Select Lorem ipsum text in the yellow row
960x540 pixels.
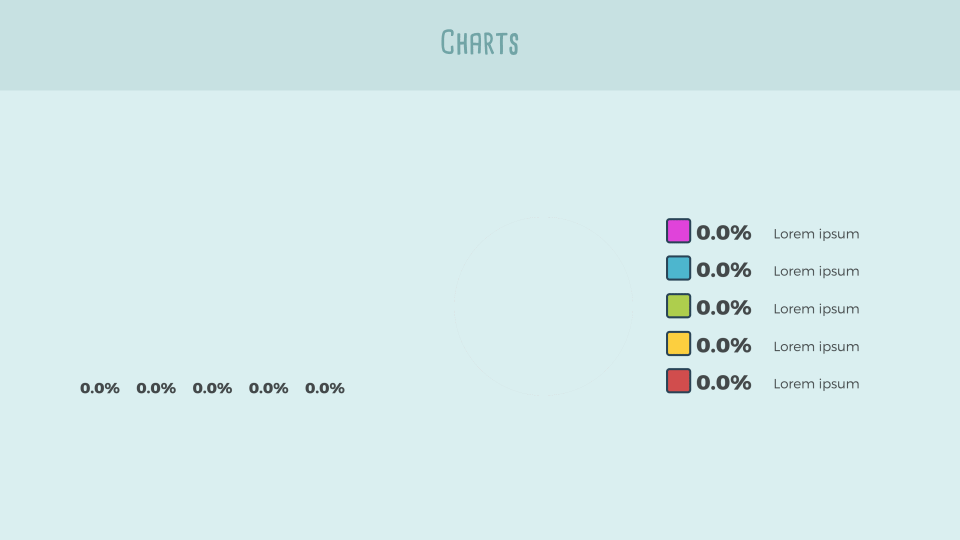click(816, 347)
